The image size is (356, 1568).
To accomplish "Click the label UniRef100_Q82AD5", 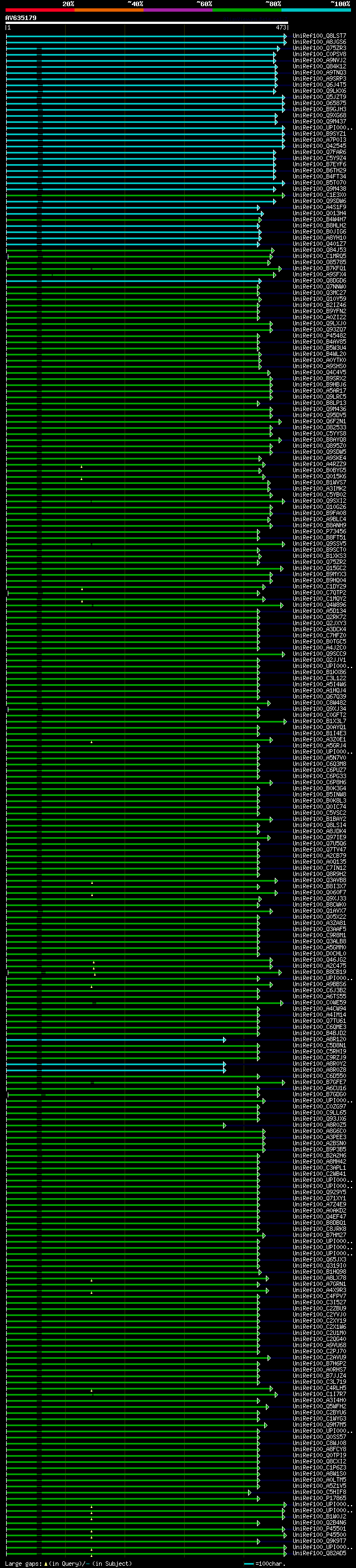I will 319,1553.
